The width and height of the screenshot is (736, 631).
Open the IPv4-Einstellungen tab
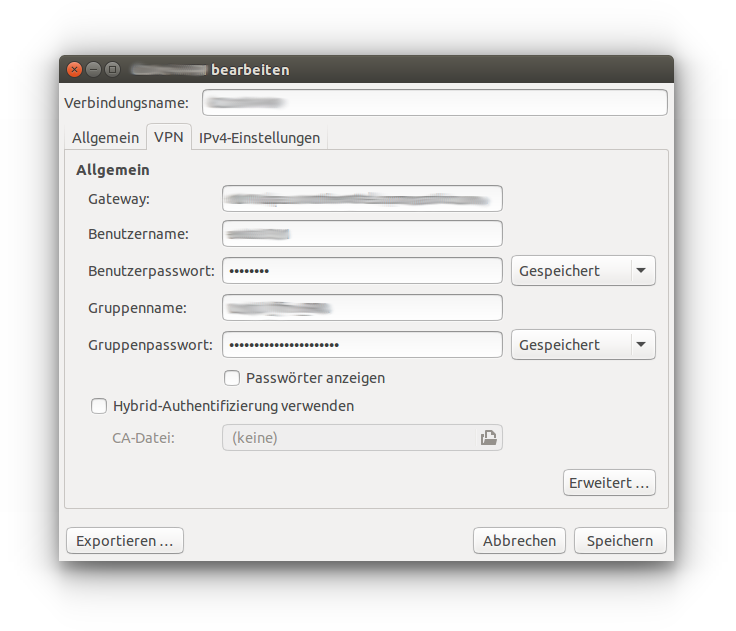coord(260,138)
